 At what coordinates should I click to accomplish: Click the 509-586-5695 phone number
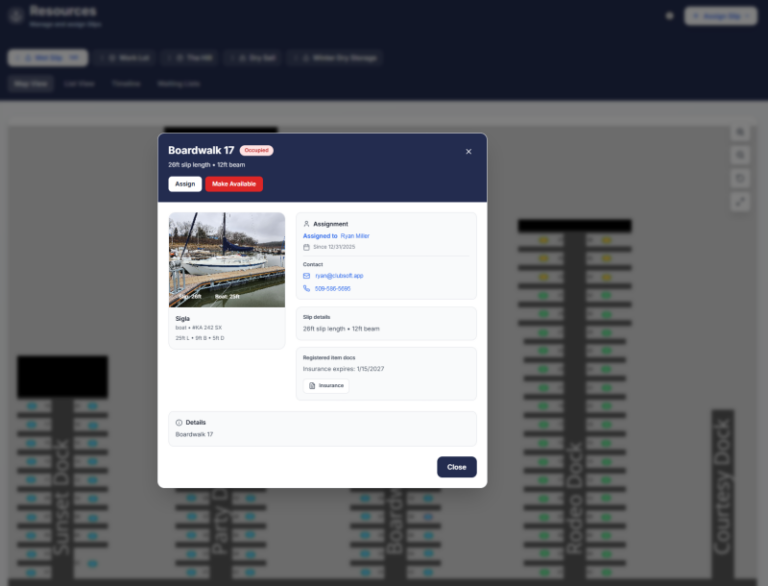click(332, 288)
